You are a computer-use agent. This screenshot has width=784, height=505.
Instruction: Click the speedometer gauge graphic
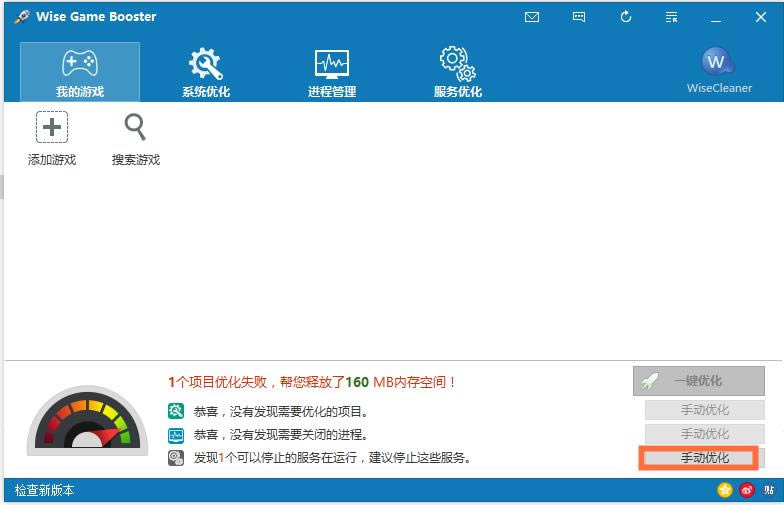[x=88, y=420]
